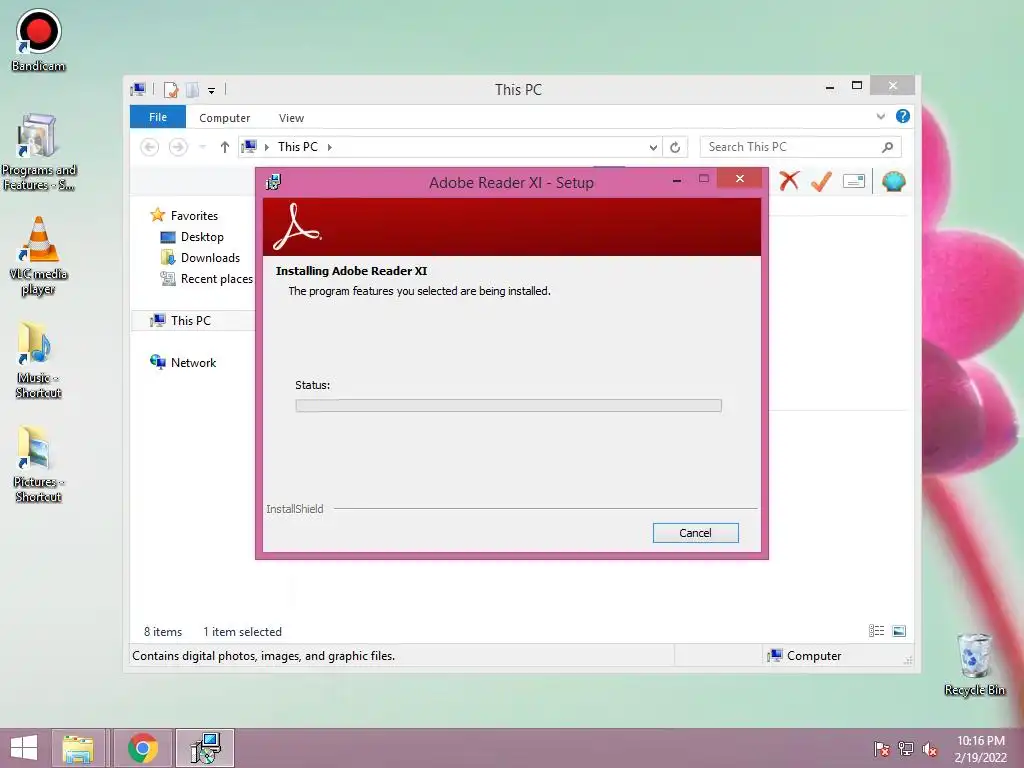Expand the ribbon with the chevron arrow
The height and width of the screenshot is (768, 1024).
[880, 116]
